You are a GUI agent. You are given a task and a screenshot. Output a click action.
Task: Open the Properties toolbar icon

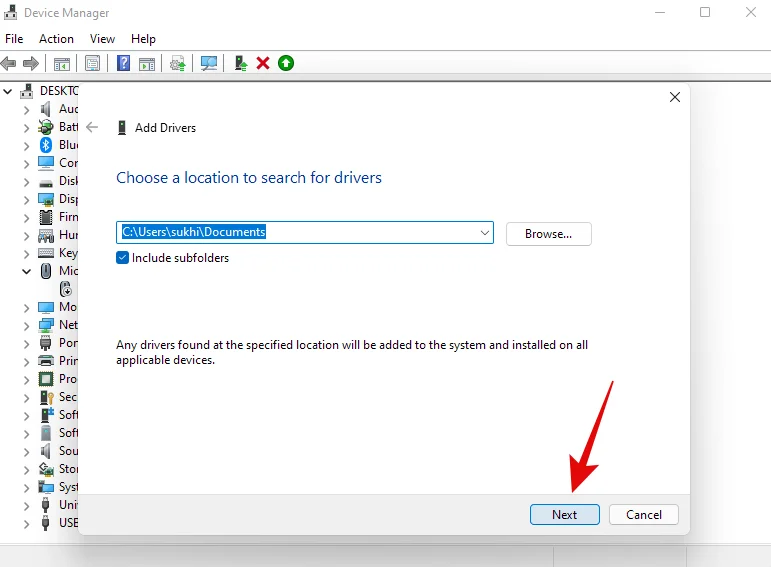click(92, 63)
